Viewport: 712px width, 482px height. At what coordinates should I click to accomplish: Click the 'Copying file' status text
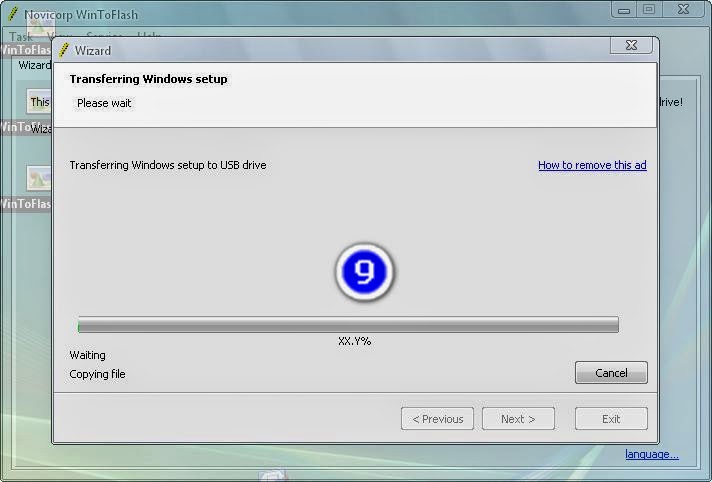click(x=97, y=374)
